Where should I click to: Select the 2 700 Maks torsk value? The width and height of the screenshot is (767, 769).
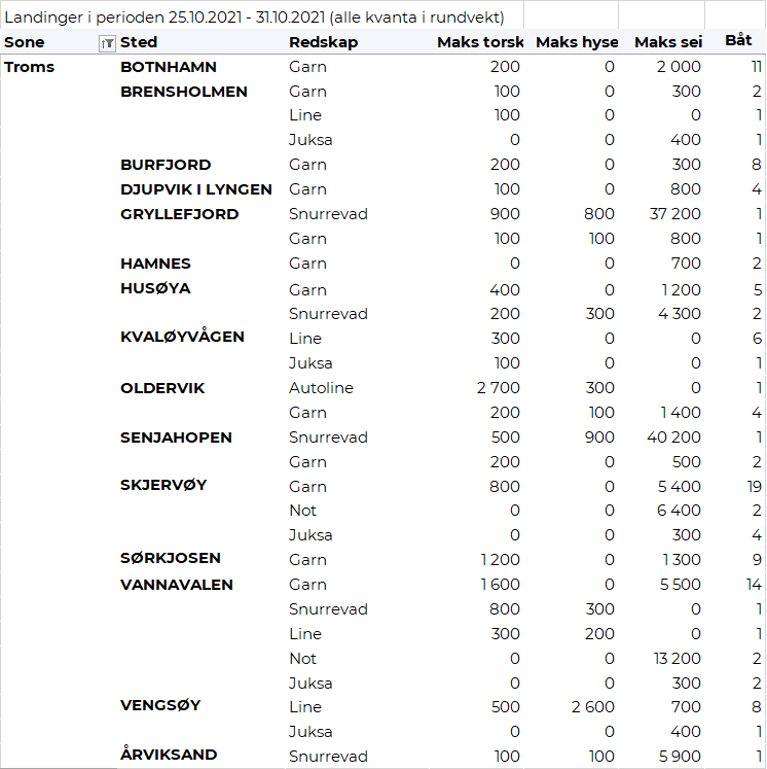click(x=497, y=388)
